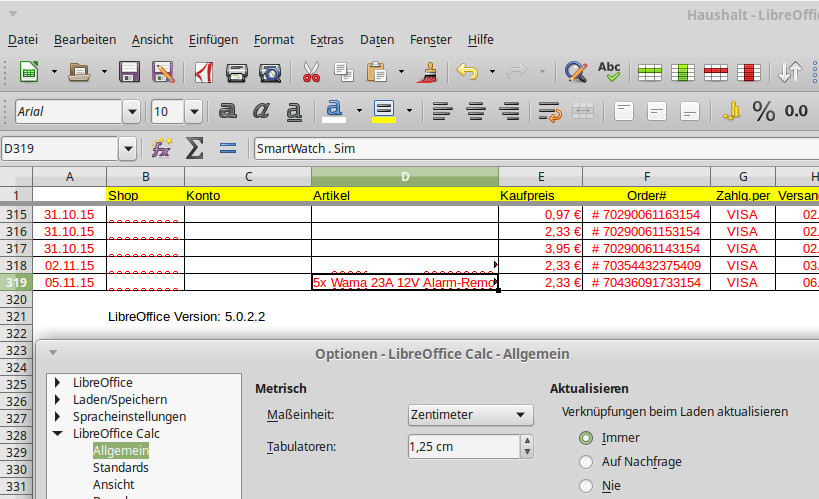Image resolution: width=819 pixels, height=499 pixels.
Task: Format cell as currency
Action: (731, 111)
